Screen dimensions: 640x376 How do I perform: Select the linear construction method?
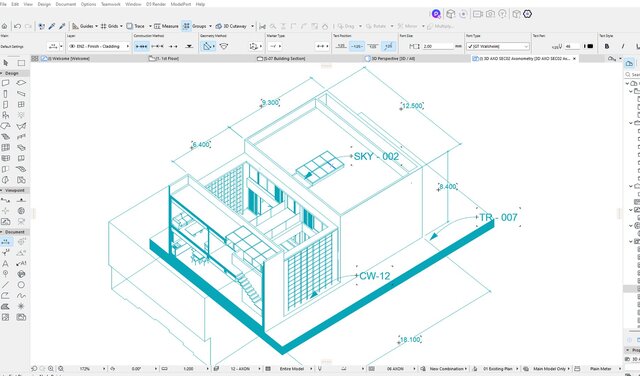click(x=142, y=47)
